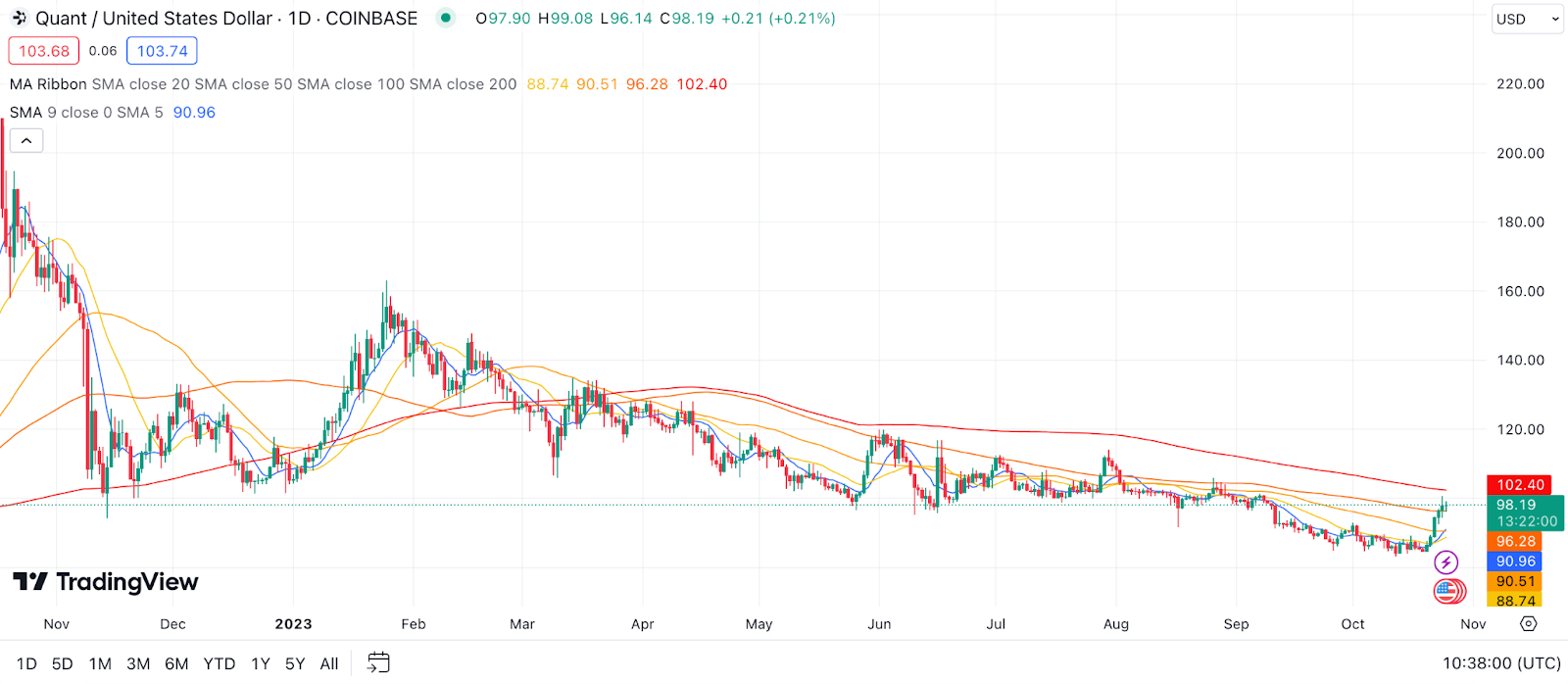Viewport: 1568px width, 684px height.
Task: Click the SMA 20 value 88.74 in legend
Action: [547, 84]
